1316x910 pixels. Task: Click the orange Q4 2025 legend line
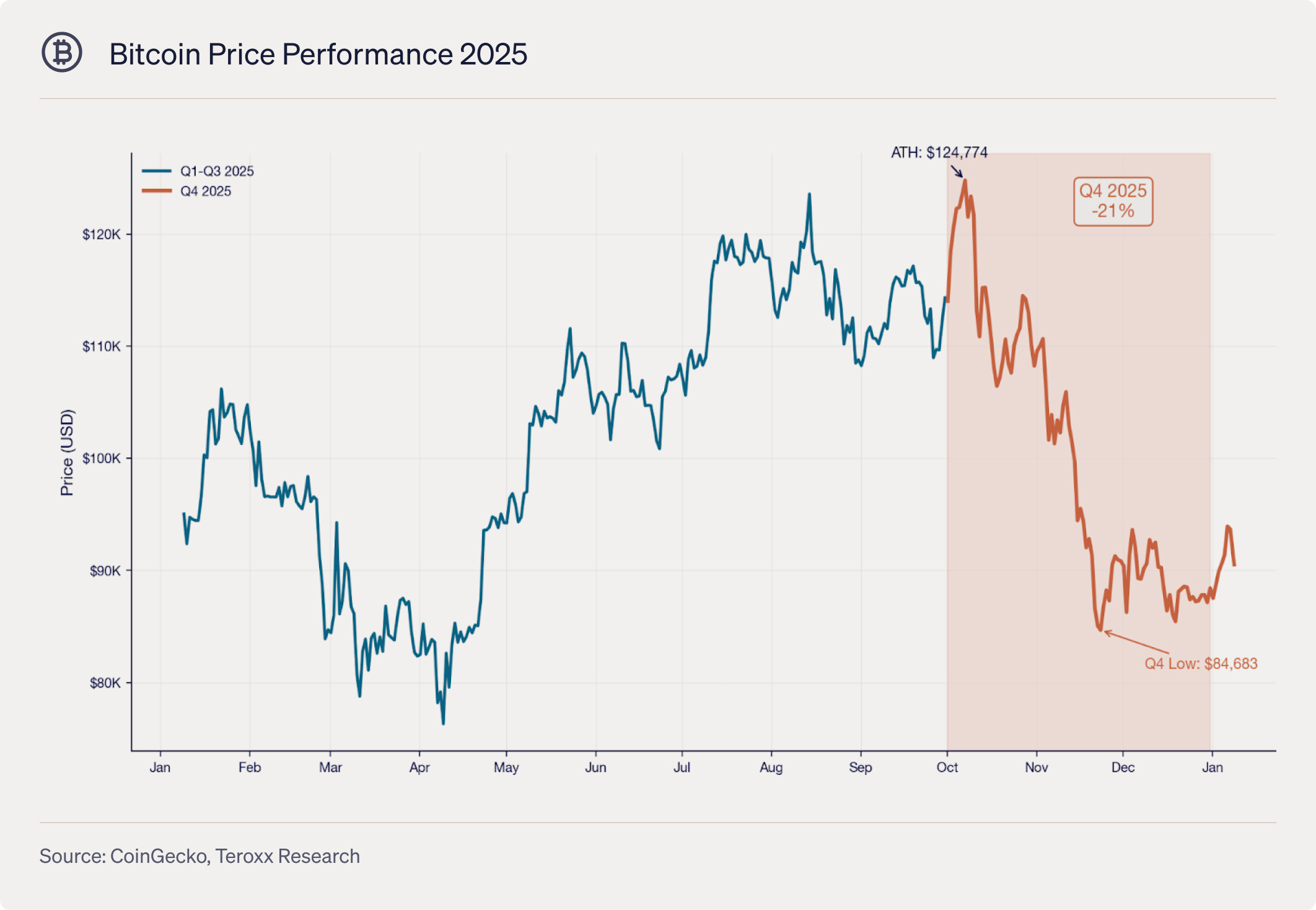click(x=157, y=191)
